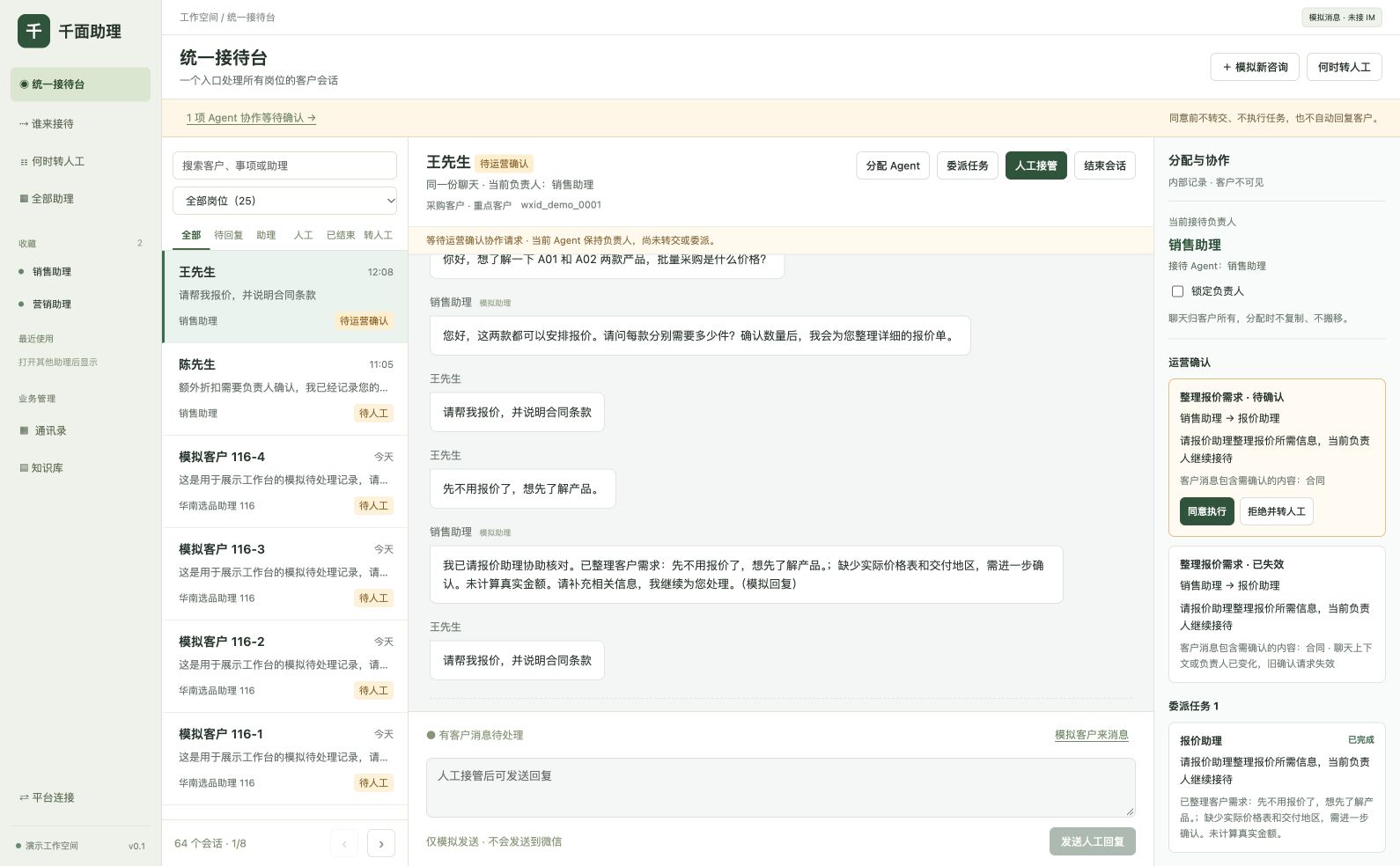Click the 拒绝并转人工 button
Viewport: 1400px width, 866px height.
coord(1276,511)
